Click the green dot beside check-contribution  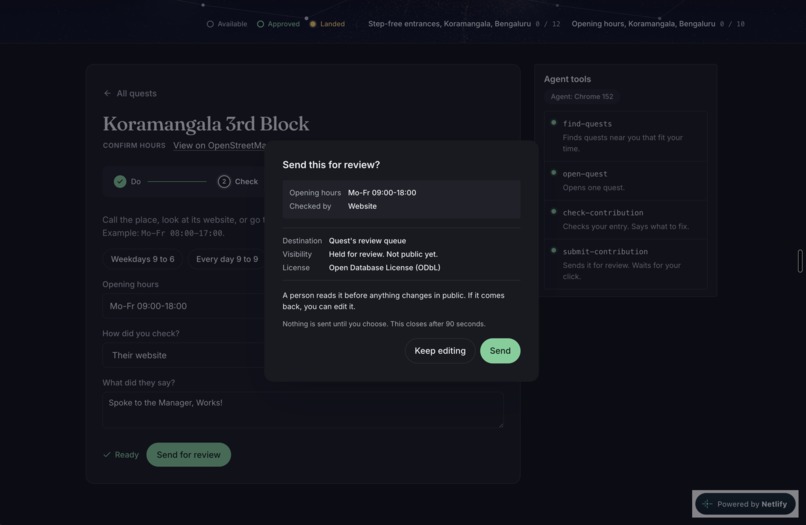click(554, 211)
